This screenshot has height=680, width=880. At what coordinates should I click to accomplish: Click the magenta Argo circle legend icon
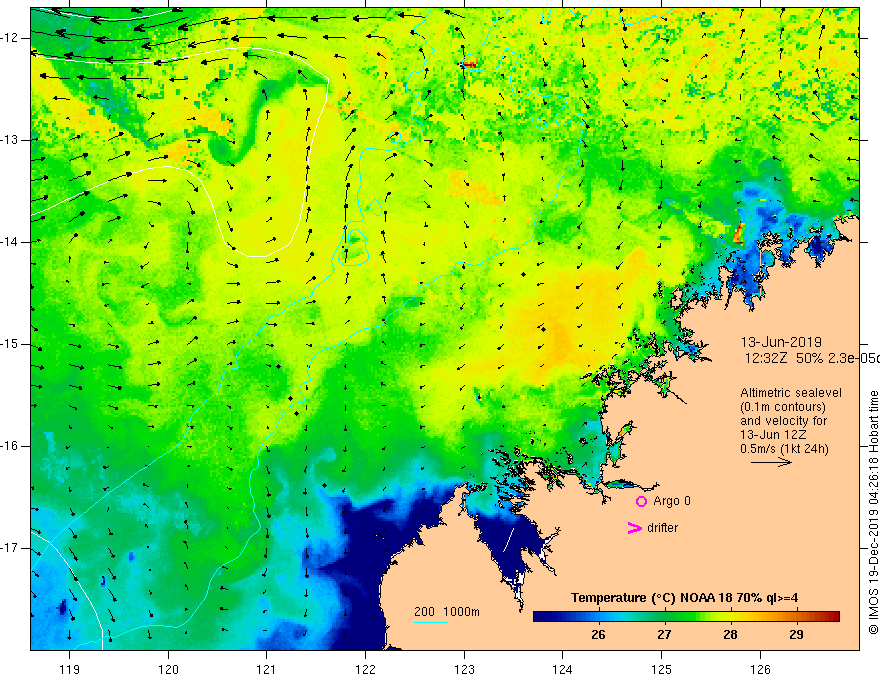click(641, 502)
